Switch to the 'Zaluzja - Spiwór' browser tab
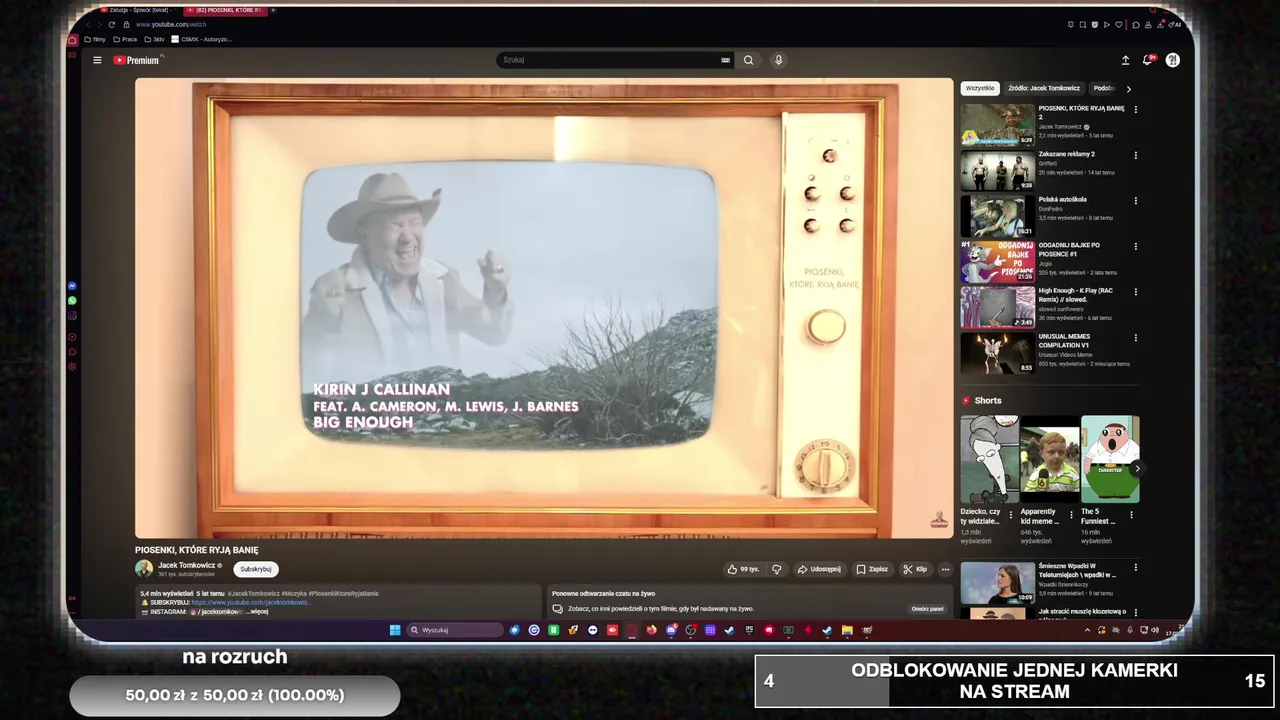The image size is (1280, 720). click(138, 10)
